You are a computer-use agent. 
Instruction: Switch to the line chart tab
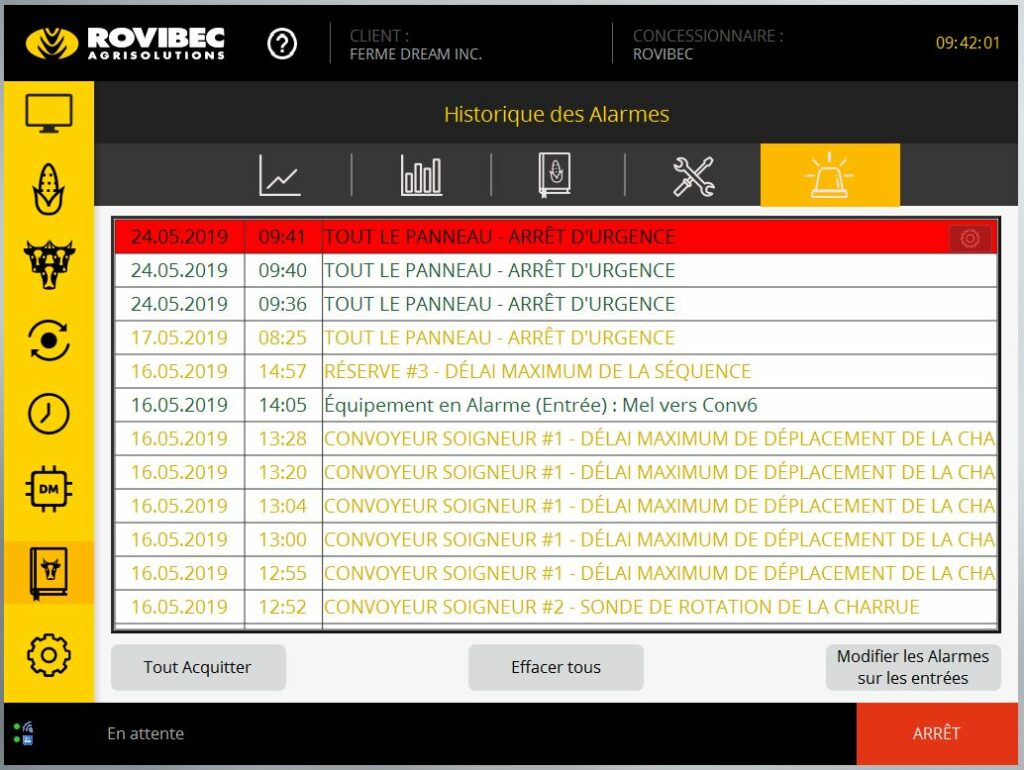point(280,175)
